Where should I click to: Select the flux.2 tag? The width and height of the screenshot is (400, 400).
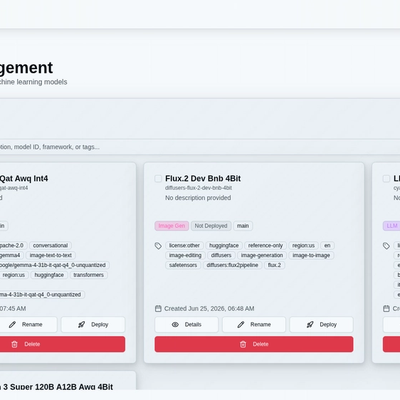pyautogui.click(x=274, y=265)
